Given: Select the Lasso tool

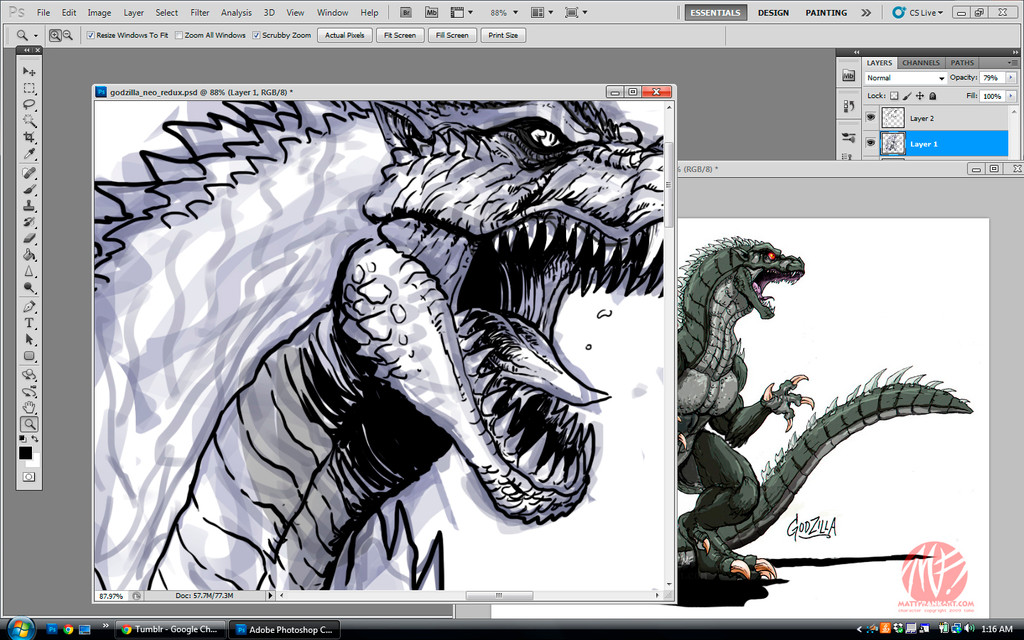Looking at the screenshot, I should pos(29,104).
